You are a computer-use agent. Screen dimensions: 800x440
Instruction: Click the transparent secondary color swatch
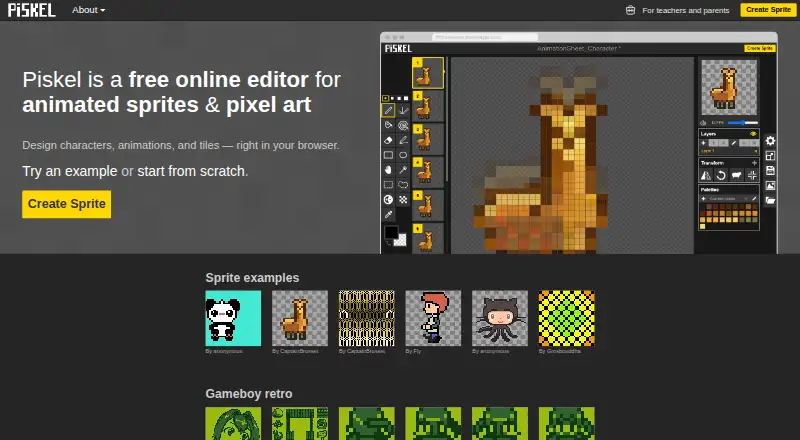[401, 240]
